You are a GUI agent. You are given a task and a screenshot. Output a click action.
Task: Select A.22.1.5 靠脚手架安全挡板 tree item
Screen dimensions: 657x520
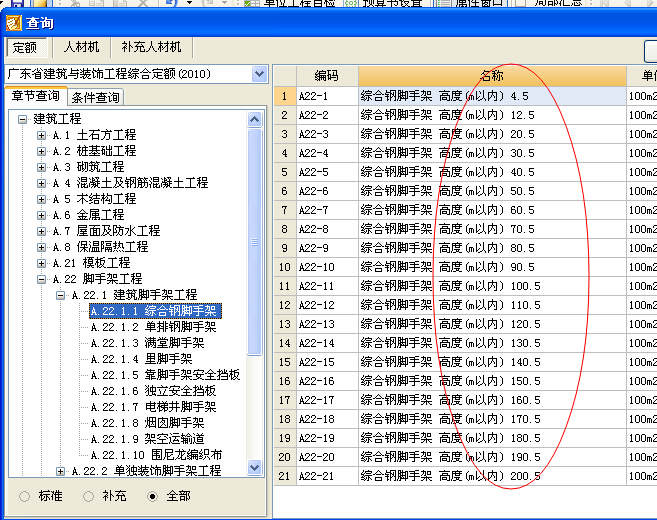[165, 375]
